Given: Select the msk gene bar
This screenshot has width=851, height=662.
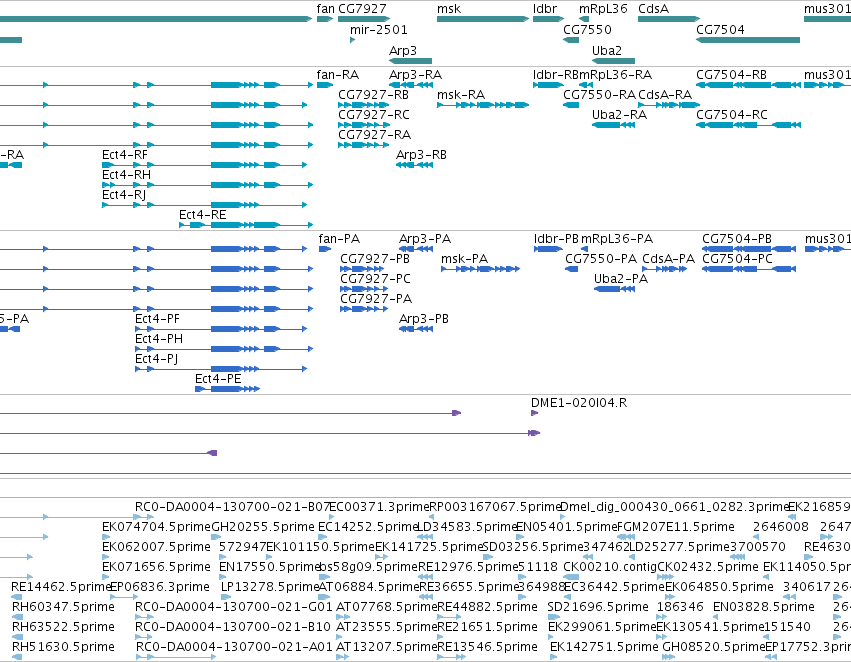Looking at the screenshot, I should 482,19.
